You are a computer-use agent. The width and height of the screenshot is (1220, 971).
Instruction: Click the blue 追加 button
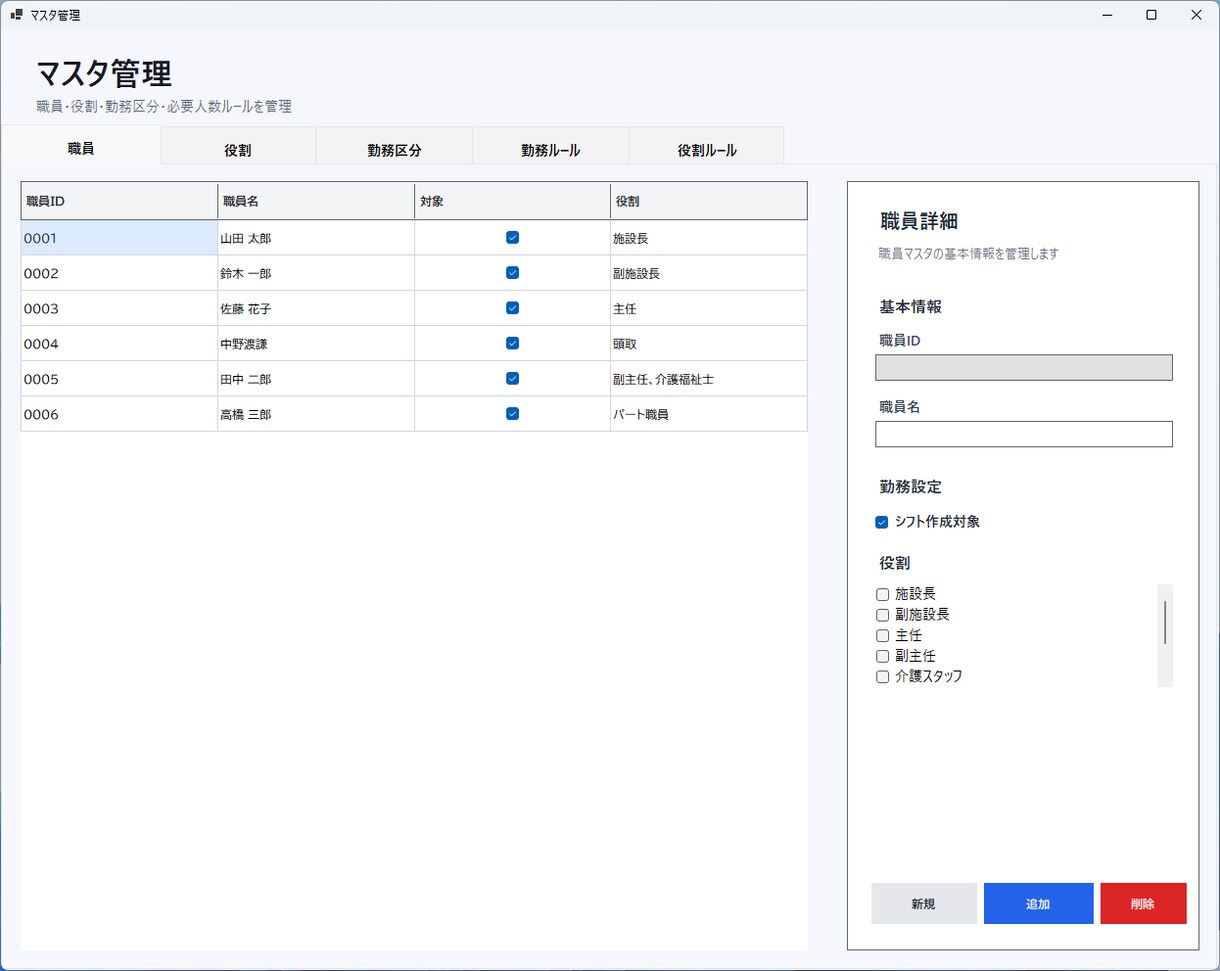[1038, 903]
